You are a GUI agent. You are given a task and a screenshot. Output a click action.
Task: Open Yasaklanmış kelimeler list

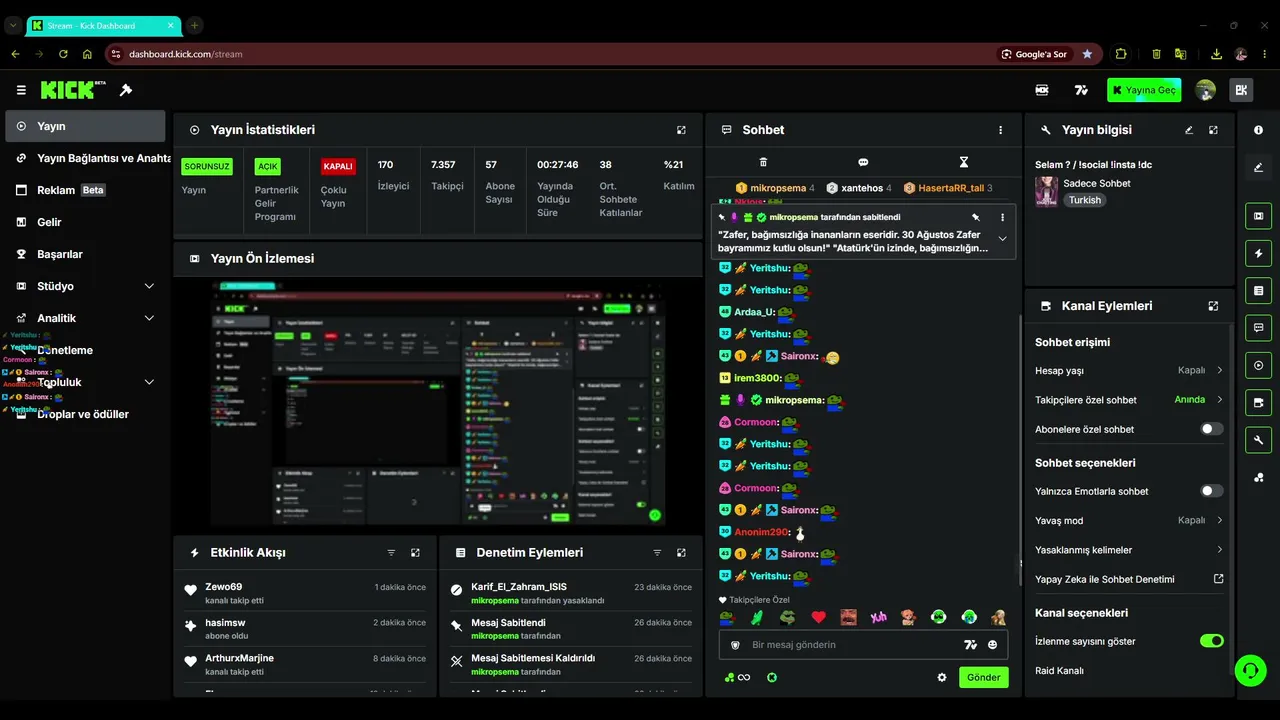pyautogui.click(x=1129, y=550)
